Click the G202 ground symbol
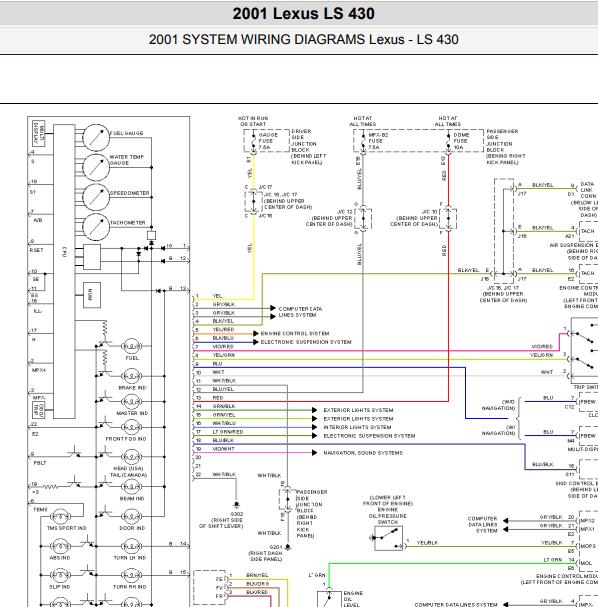 [x=236, y=505]
